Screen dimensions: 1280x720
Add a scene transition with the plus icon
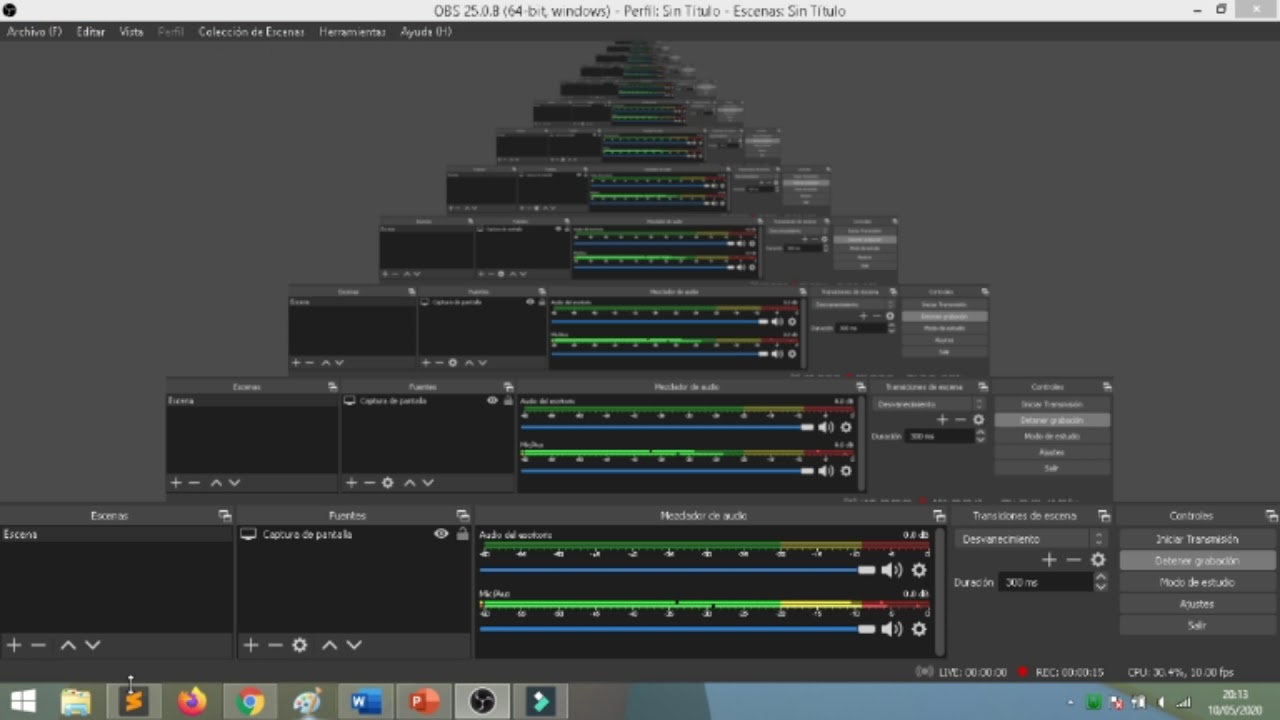coord(1049,560)
